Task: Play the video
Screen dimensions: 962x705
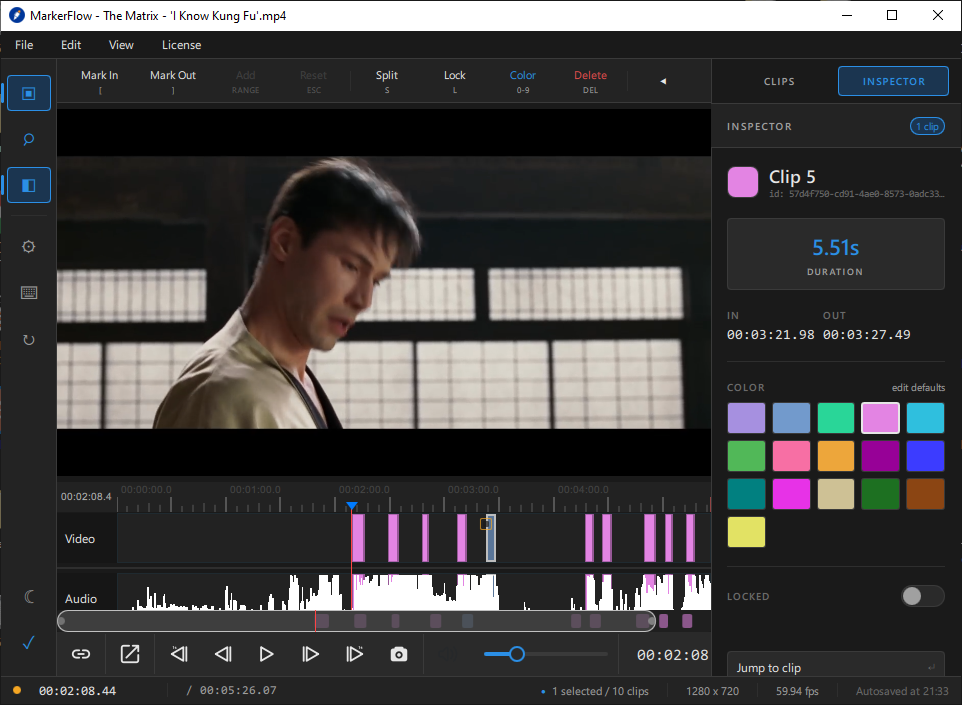Action: 266,654
